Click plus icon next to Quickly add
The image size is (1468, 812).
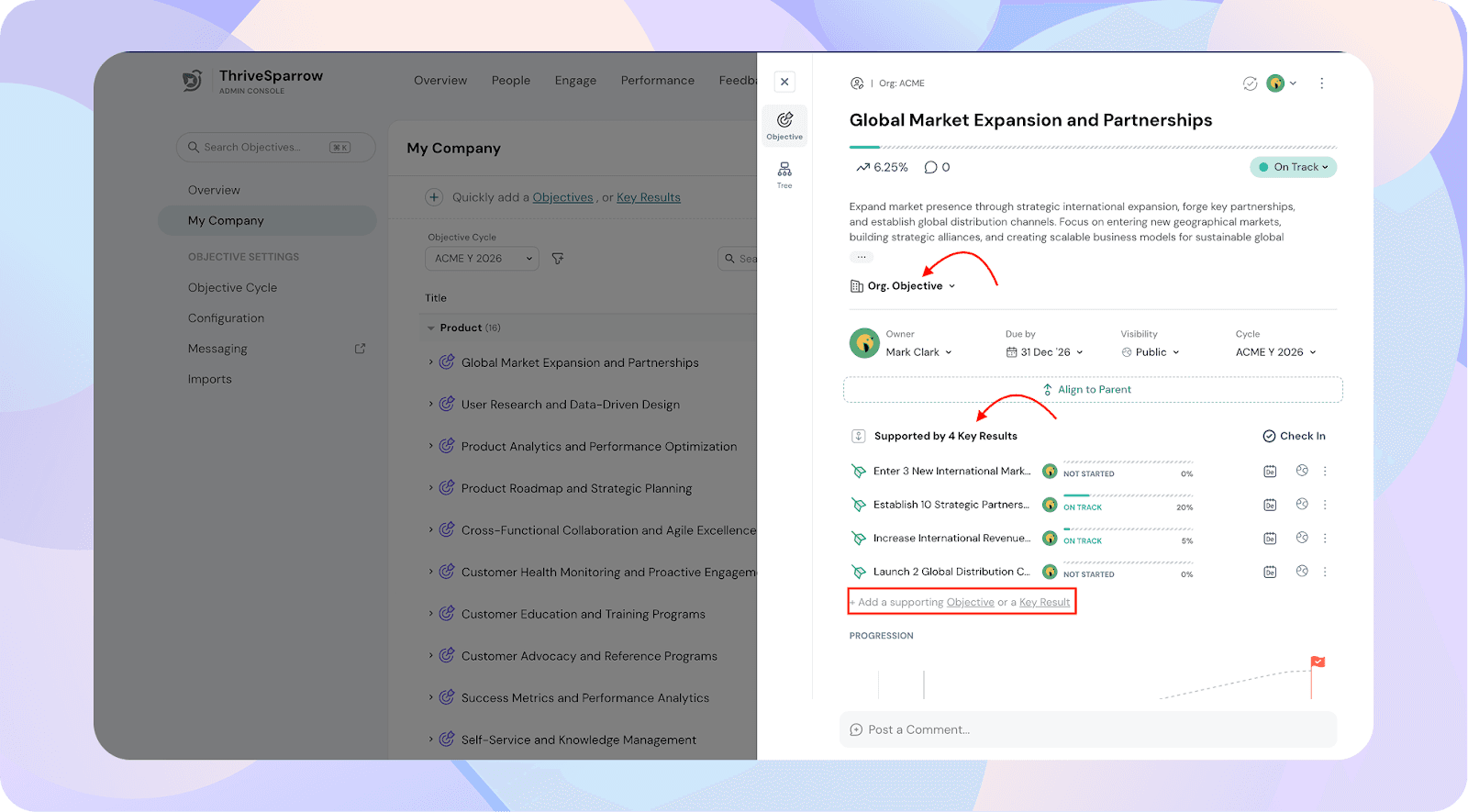coord(434,197)
